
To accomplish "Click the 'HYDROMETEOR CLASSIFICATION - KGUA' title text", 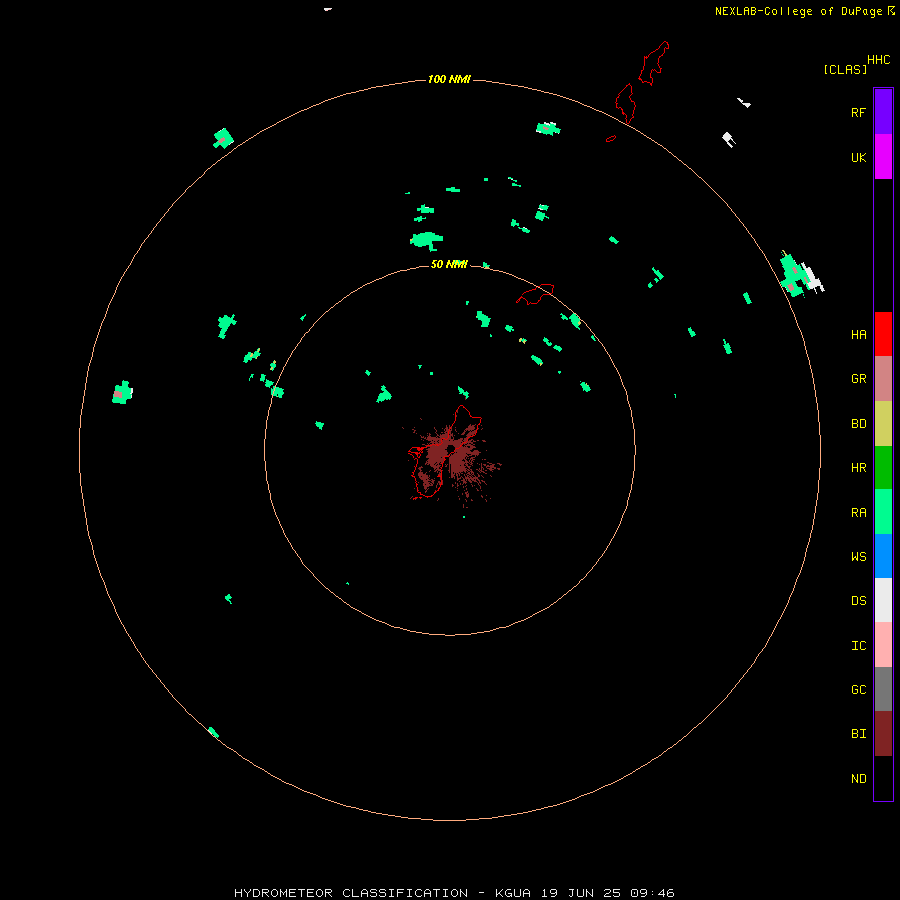I will coord(382,893).
